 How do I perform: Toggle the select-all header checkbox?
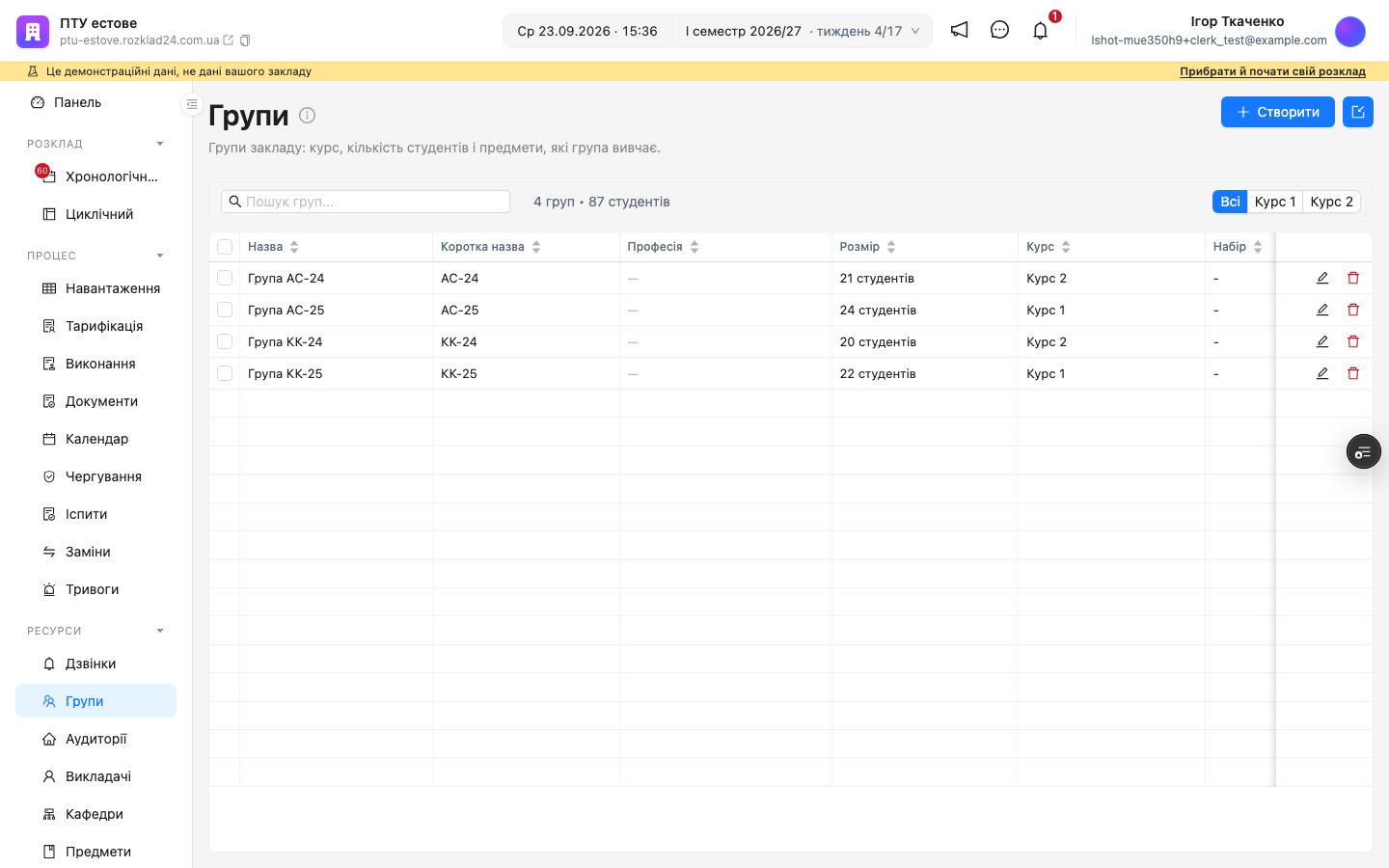tap(225, 247)
